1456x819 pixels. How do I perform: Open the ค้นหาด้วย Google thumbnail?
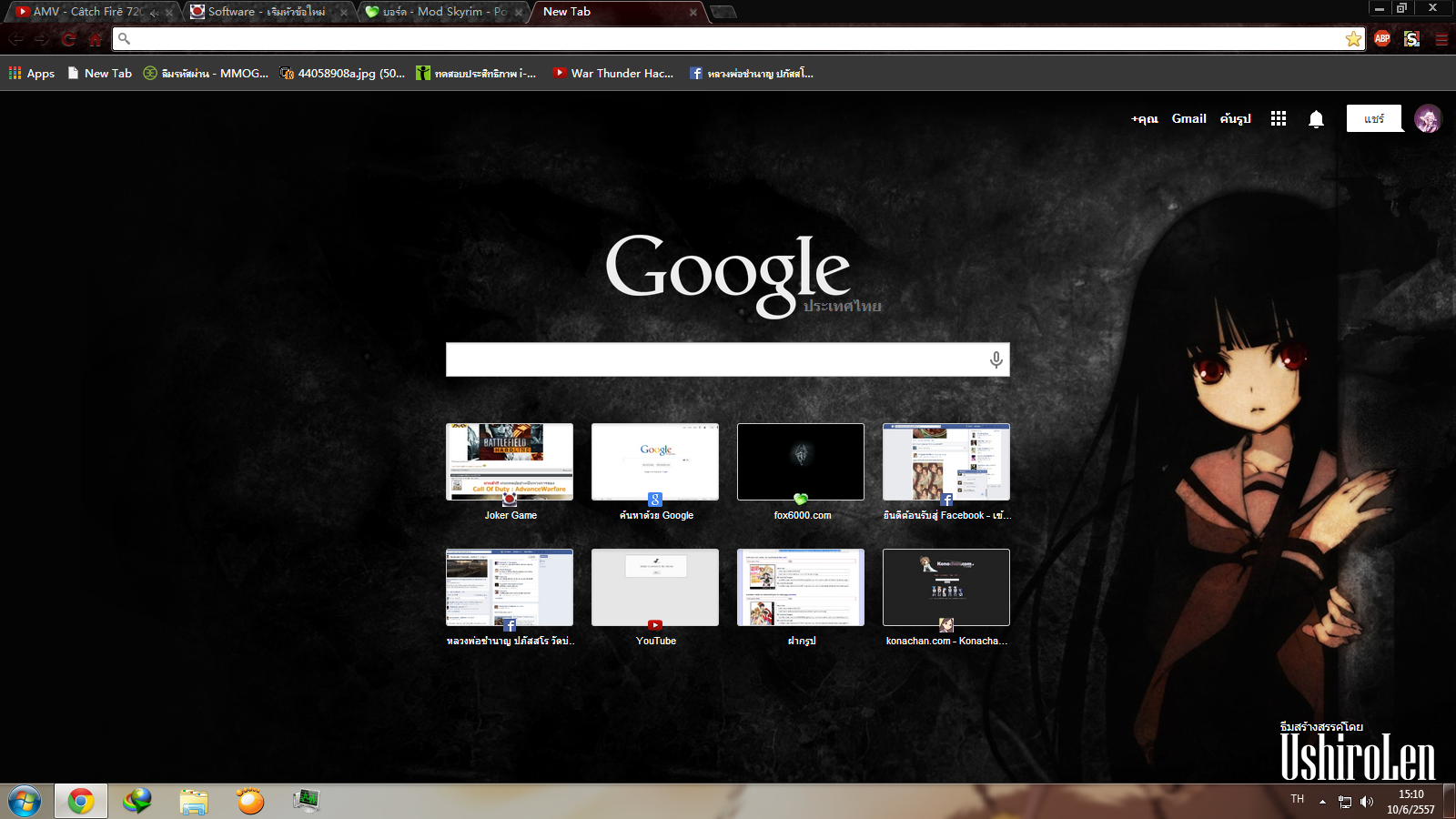pyautogui.click(x=655, y=462)
